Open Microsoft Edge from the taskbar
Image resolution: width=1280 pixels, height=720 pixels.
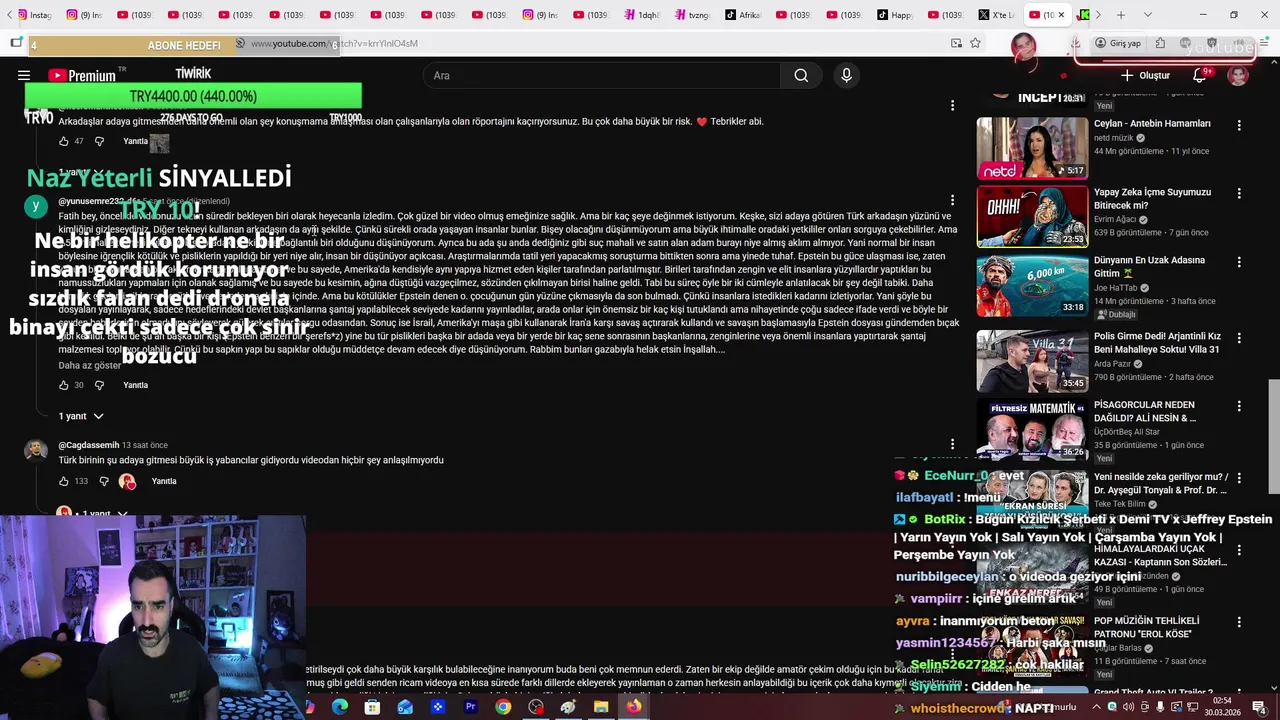coord(340,707)
